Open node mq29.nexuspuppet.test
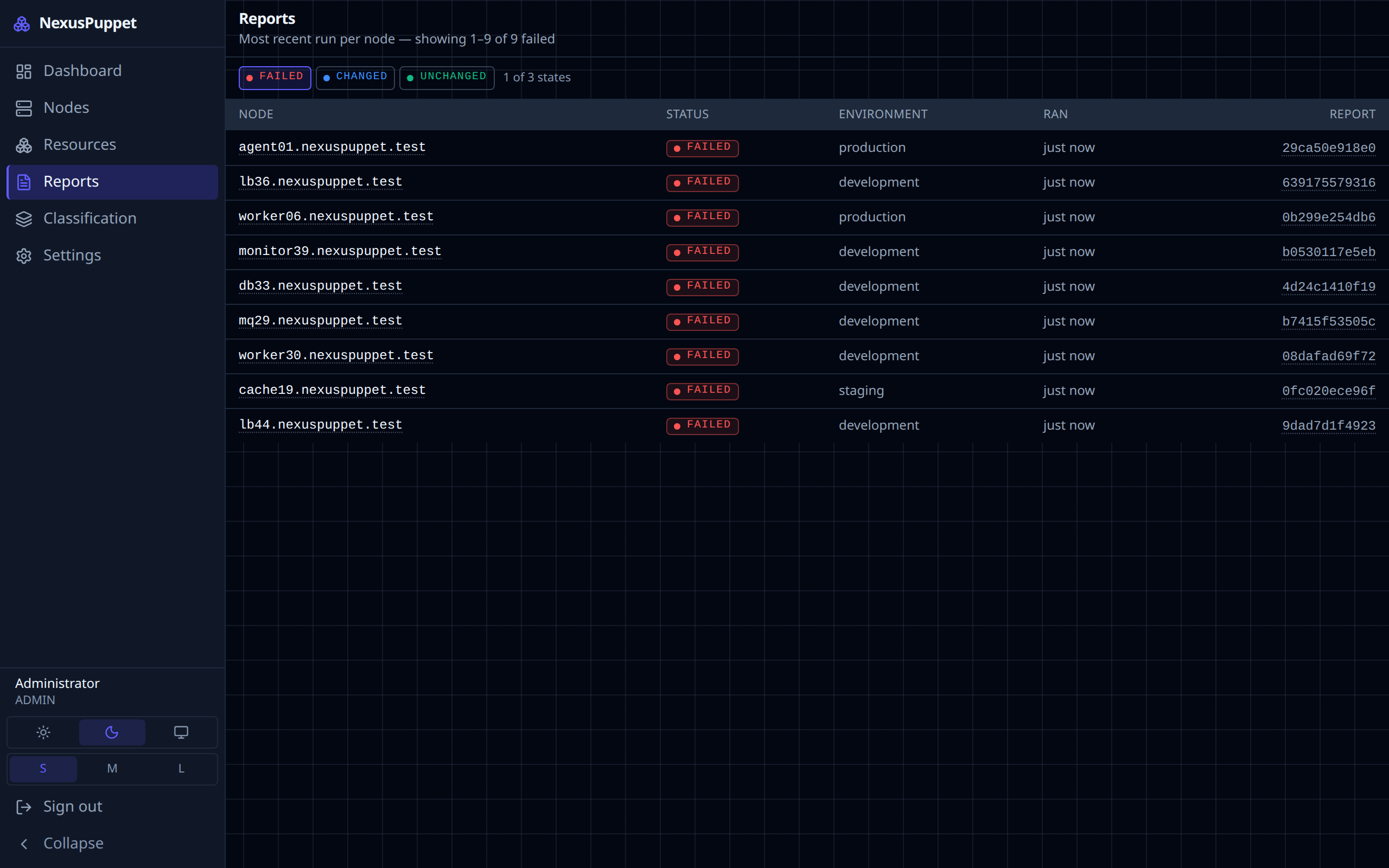Screen dimensions: 1389x868 tap(320, 321)
